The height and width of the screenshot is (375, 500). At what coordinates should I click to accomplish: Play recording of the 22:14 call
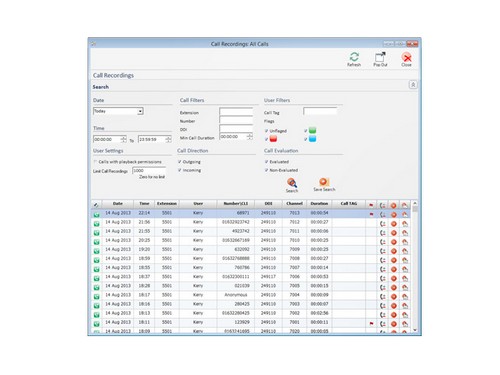(x=394, y=215)
